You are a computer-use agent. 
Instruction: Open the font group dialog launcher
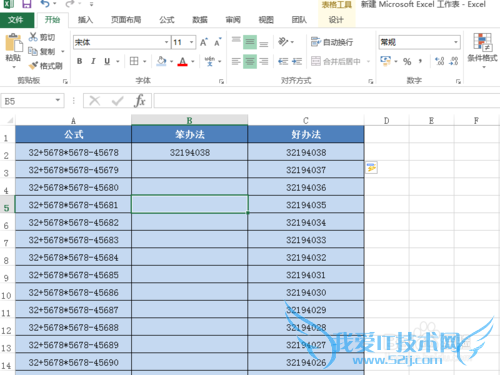221,81
